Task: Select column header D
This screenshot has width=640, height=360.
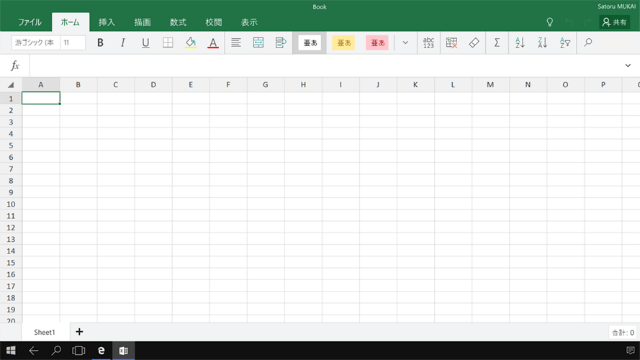Action: tap(153, 85)
